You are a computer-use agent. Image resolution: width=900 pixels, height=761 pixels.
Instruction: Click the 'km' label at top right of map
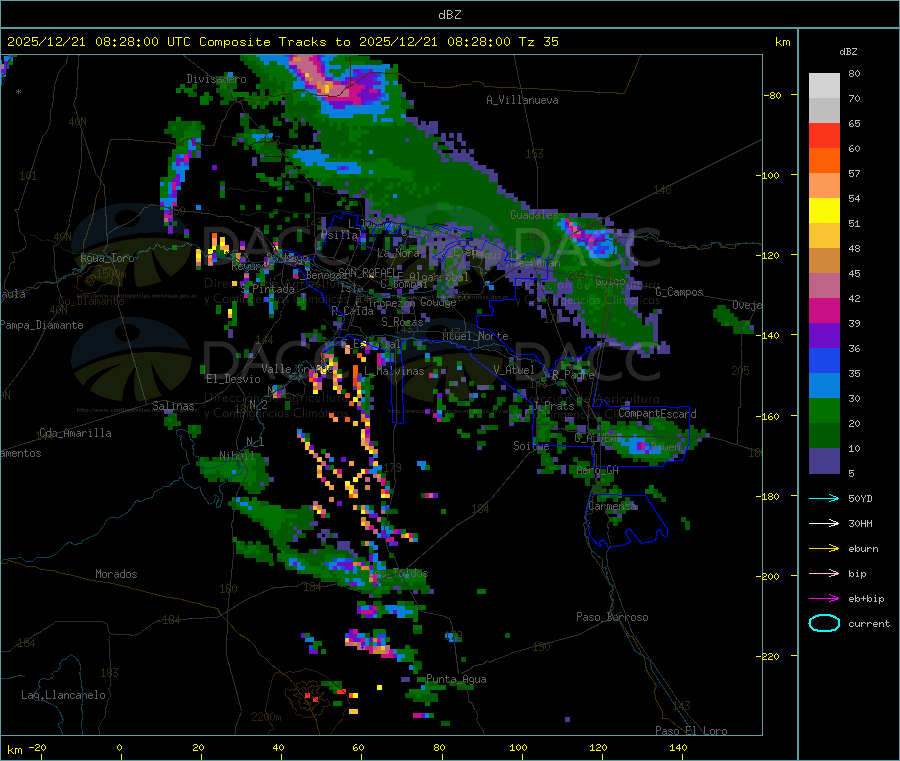pos(782,42)
